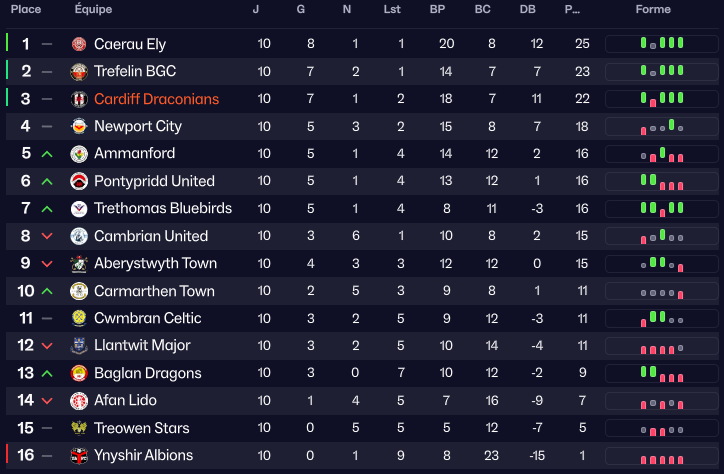Click the form indicator bars for Caerau Ely

[x=660, y=44]
